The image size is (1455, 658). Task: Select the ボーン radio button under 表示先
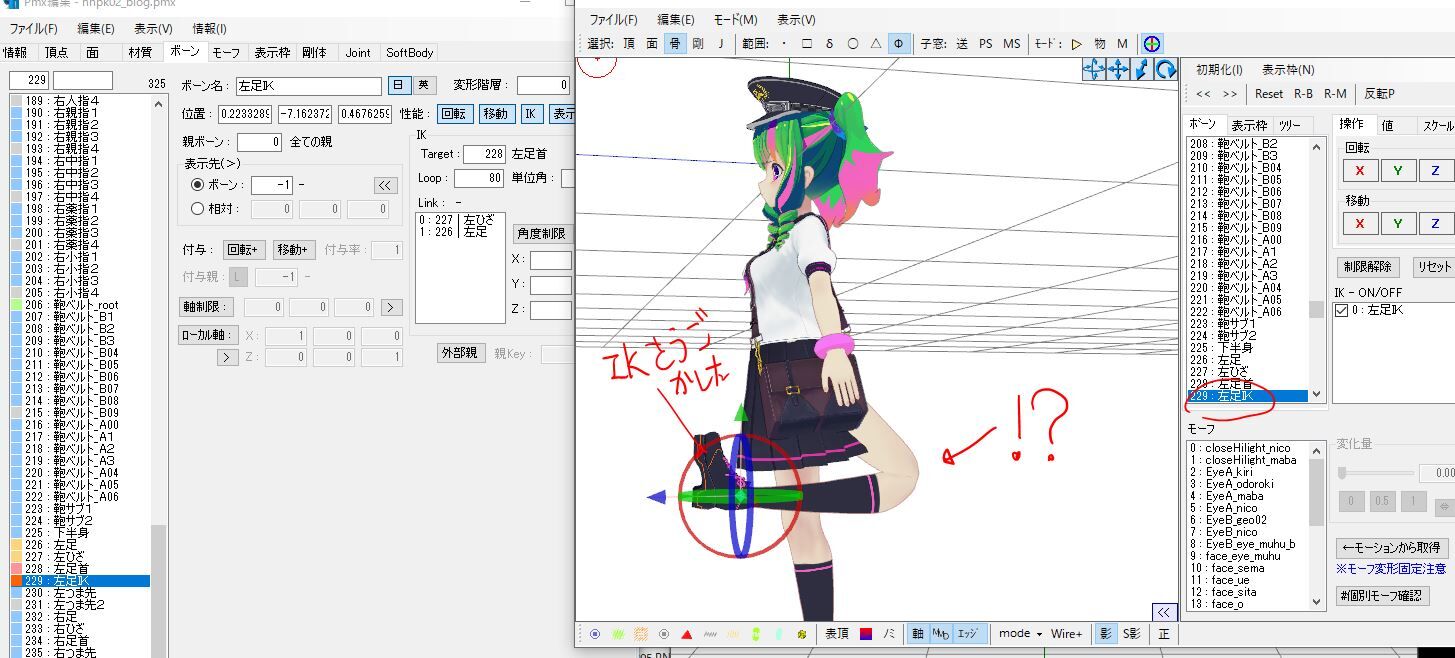pos(197,185)
